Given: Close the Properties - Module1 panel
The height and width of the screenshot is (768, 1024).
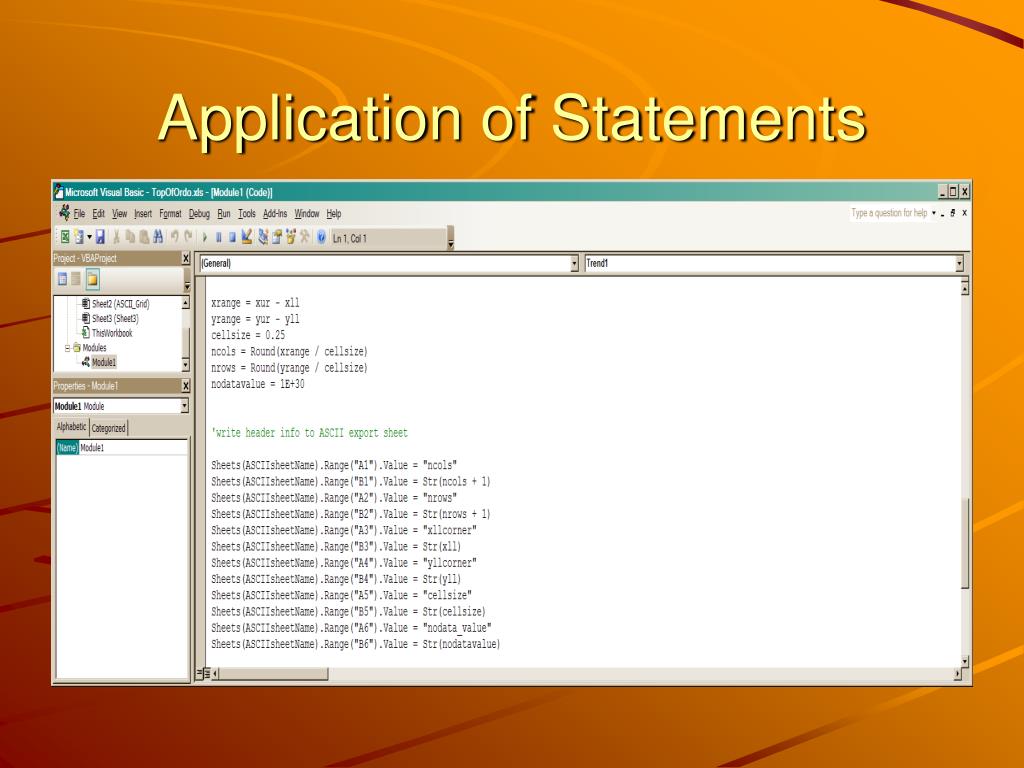Looking at the screenshot, I should (x=185, y=386).
